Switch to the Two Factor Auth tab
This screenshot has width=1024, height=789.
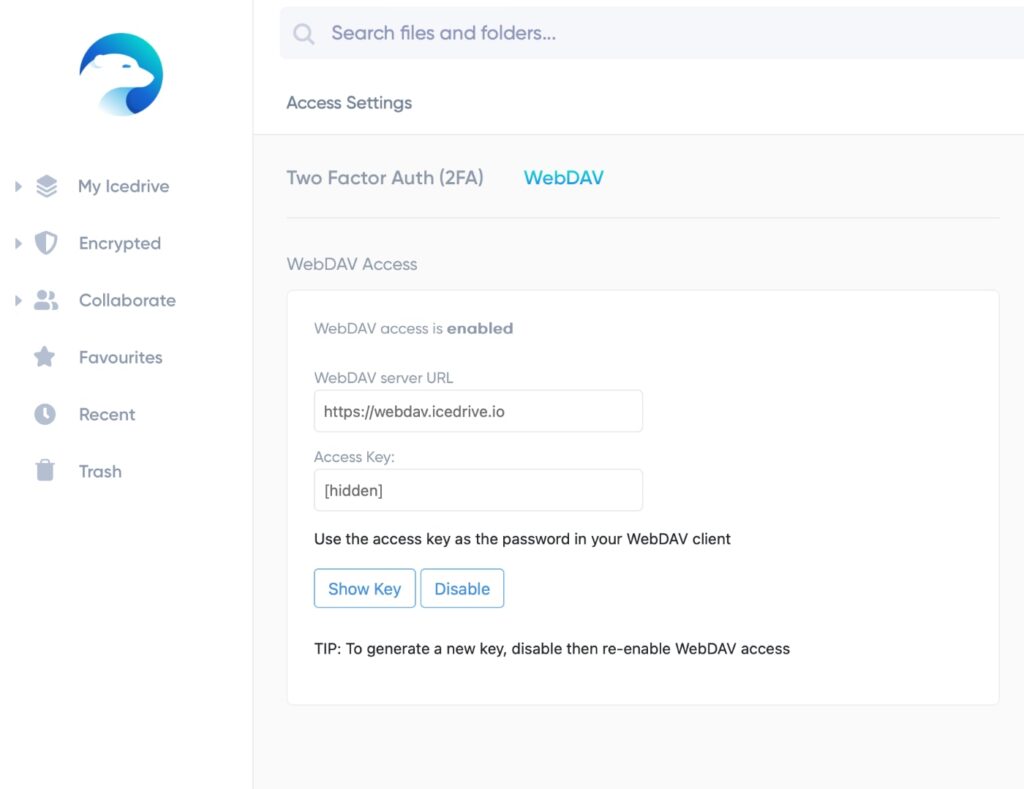385,178
